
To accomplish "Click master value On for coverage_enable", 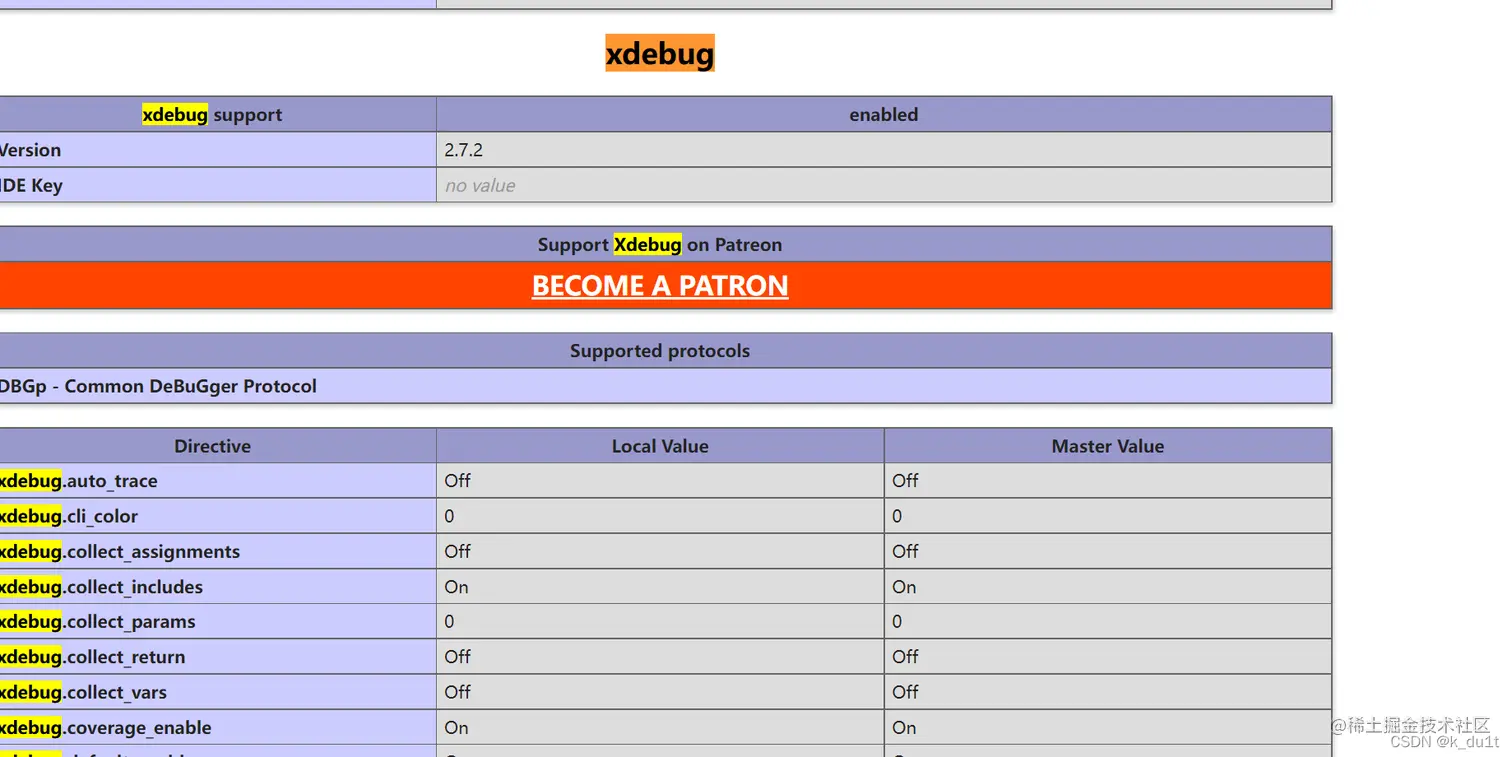I will [1108, 727].
